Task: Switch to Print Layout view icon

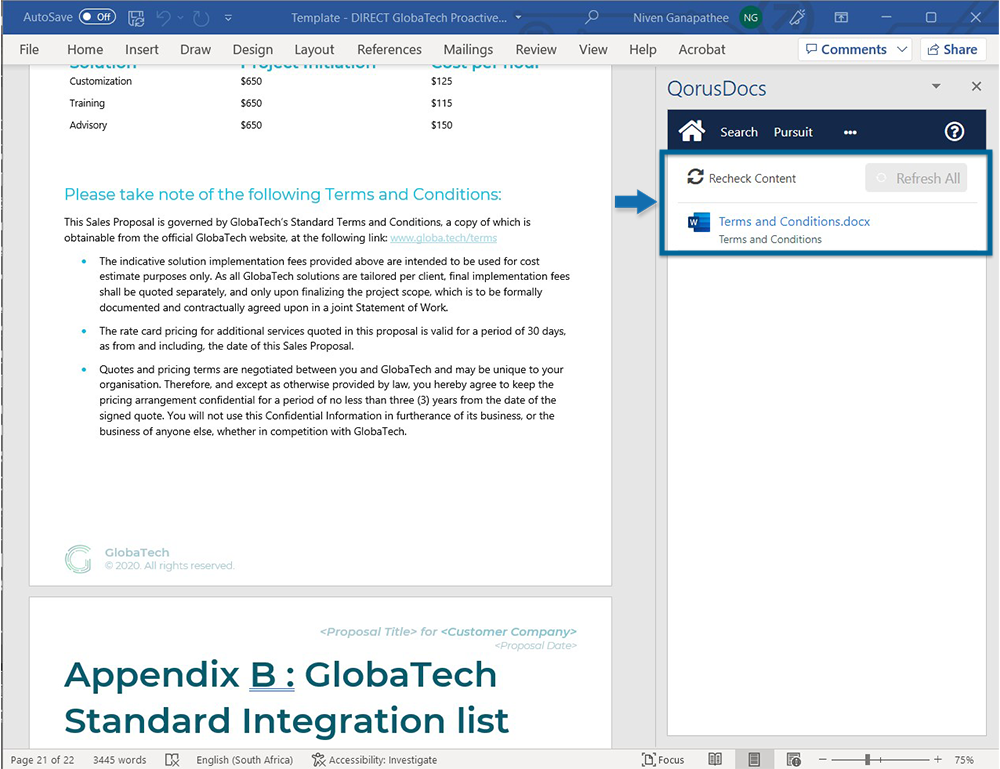Action: tap(754, 759)
